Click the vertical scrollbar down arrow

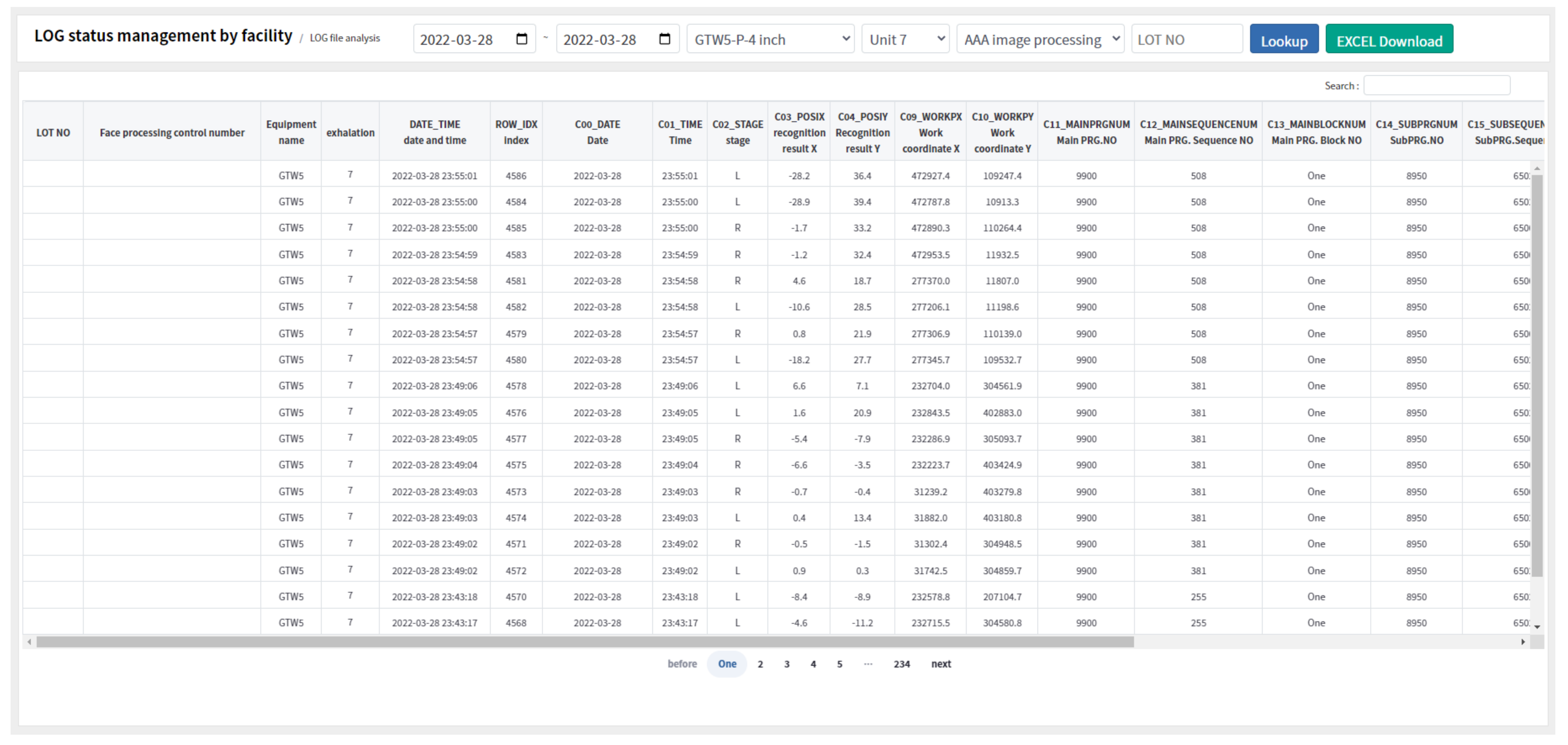[x=1537, y=627]
